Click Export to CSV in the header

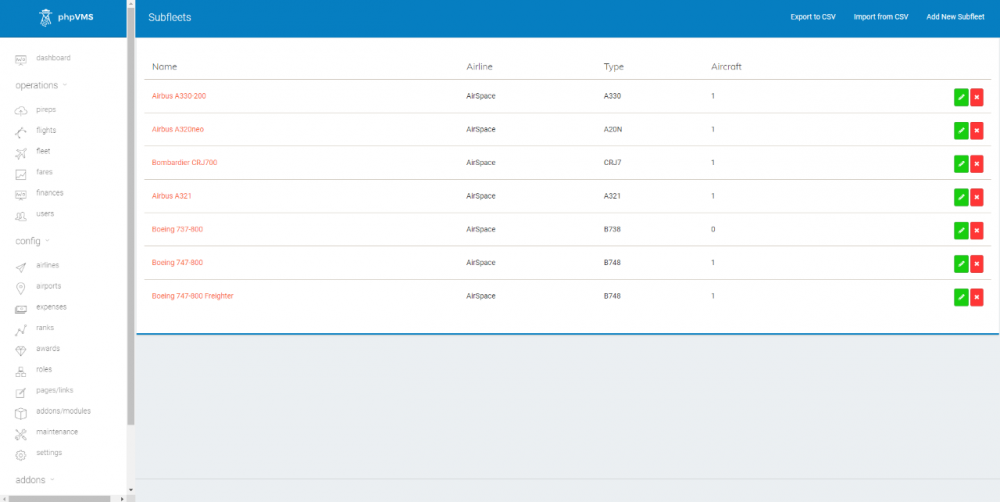pos(812,17)
